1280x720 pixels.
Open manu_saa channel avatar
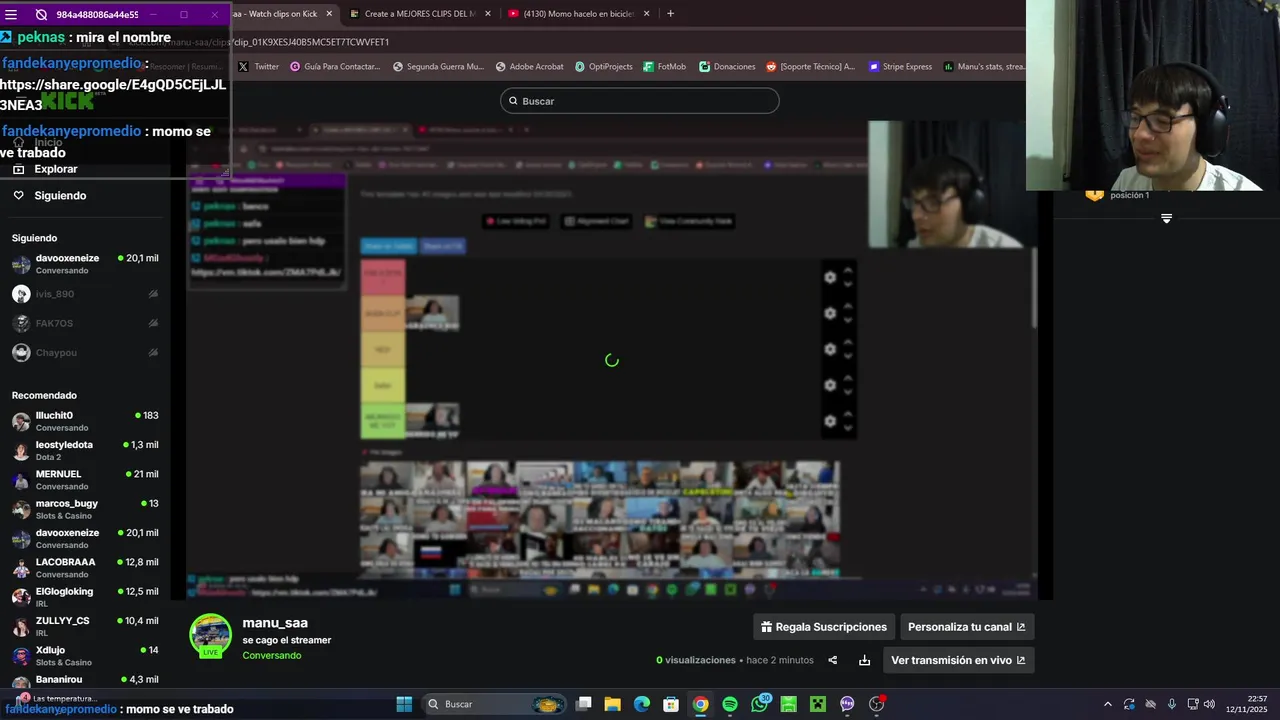click(210, 635)
